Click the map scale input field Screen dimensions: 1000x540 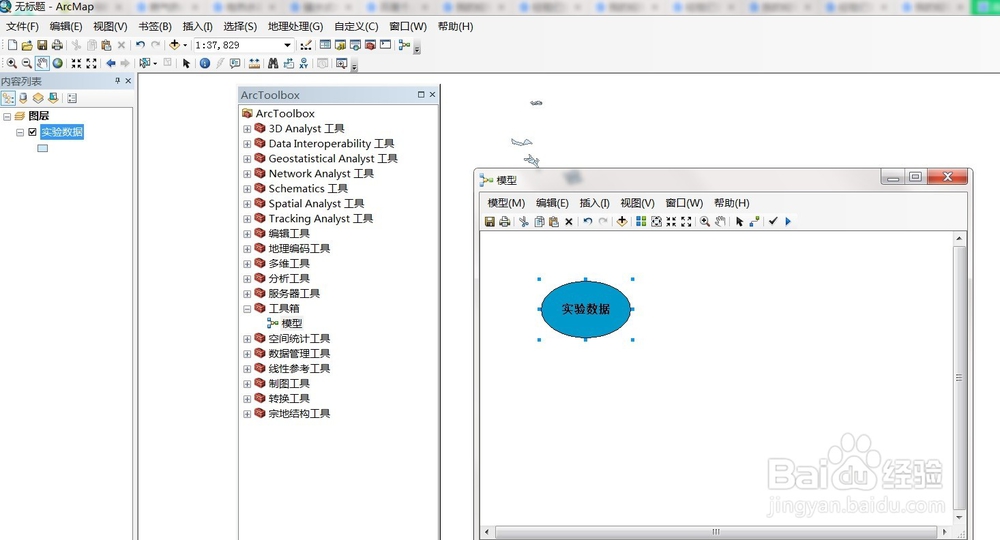[238, 45]
